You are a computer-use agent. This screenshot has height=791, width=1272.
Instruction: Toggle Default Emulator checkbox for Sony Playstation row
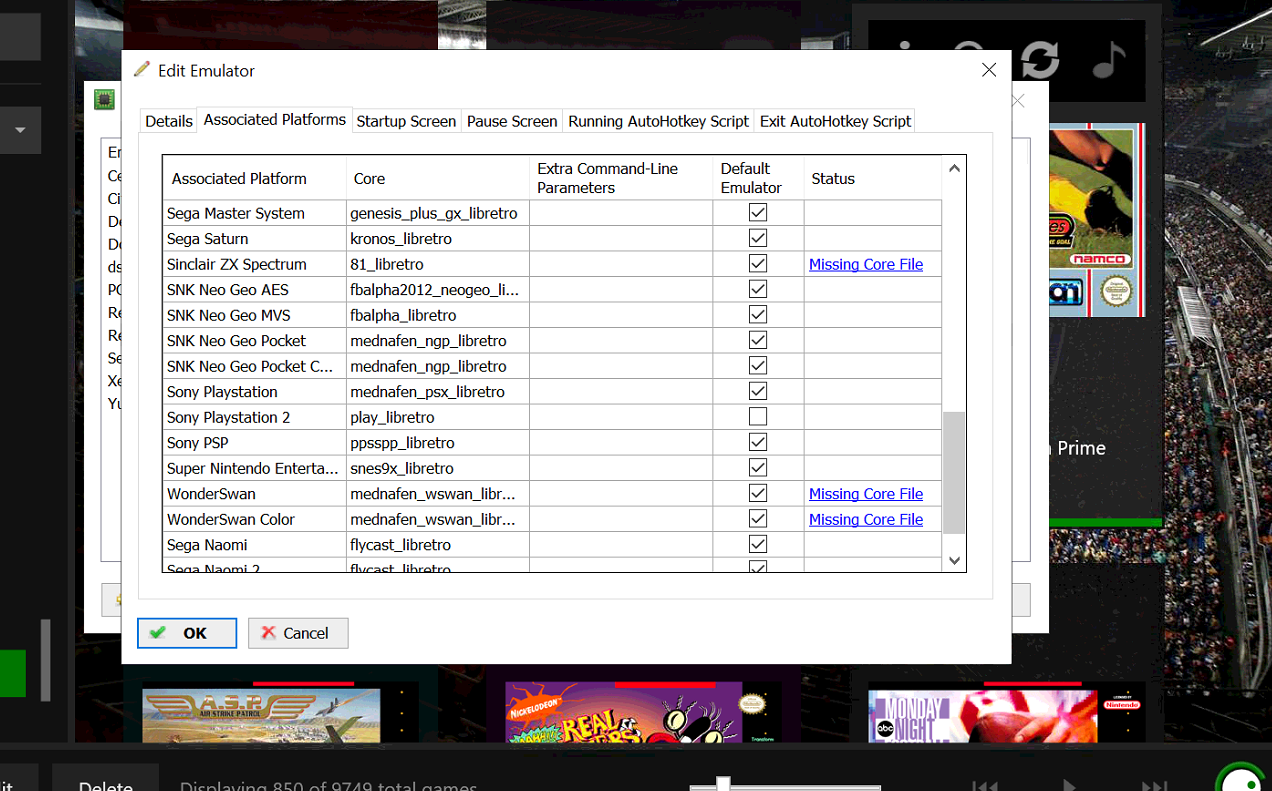tap(758, 391)
